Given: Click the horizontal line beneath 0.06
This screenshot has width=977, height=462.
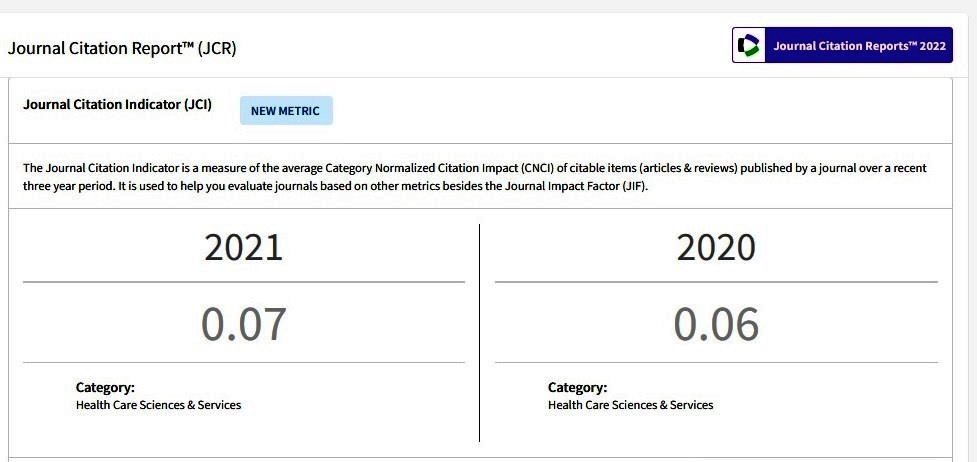Looking at the screenshot, I should click(x=716, y=362).
